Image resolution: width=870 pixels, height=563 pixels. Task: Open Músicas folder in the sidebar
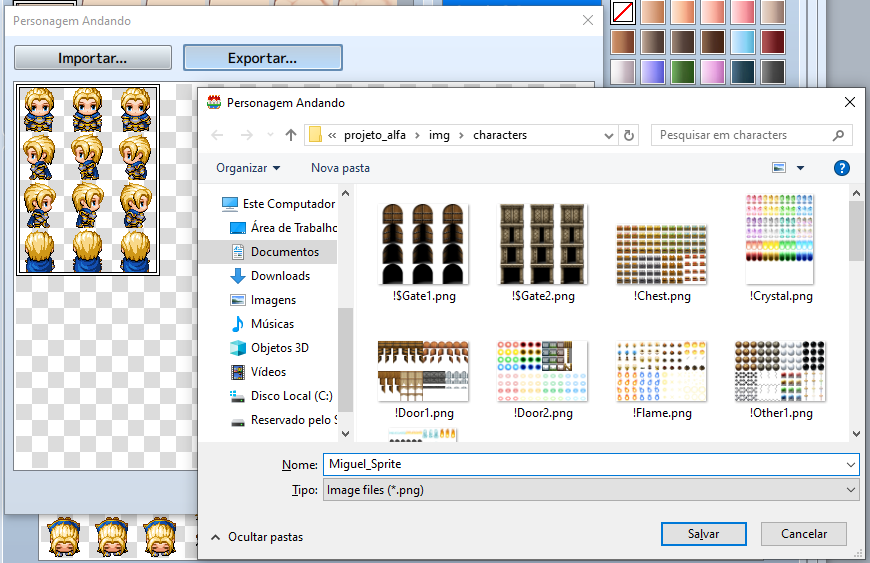coord(262,323)
